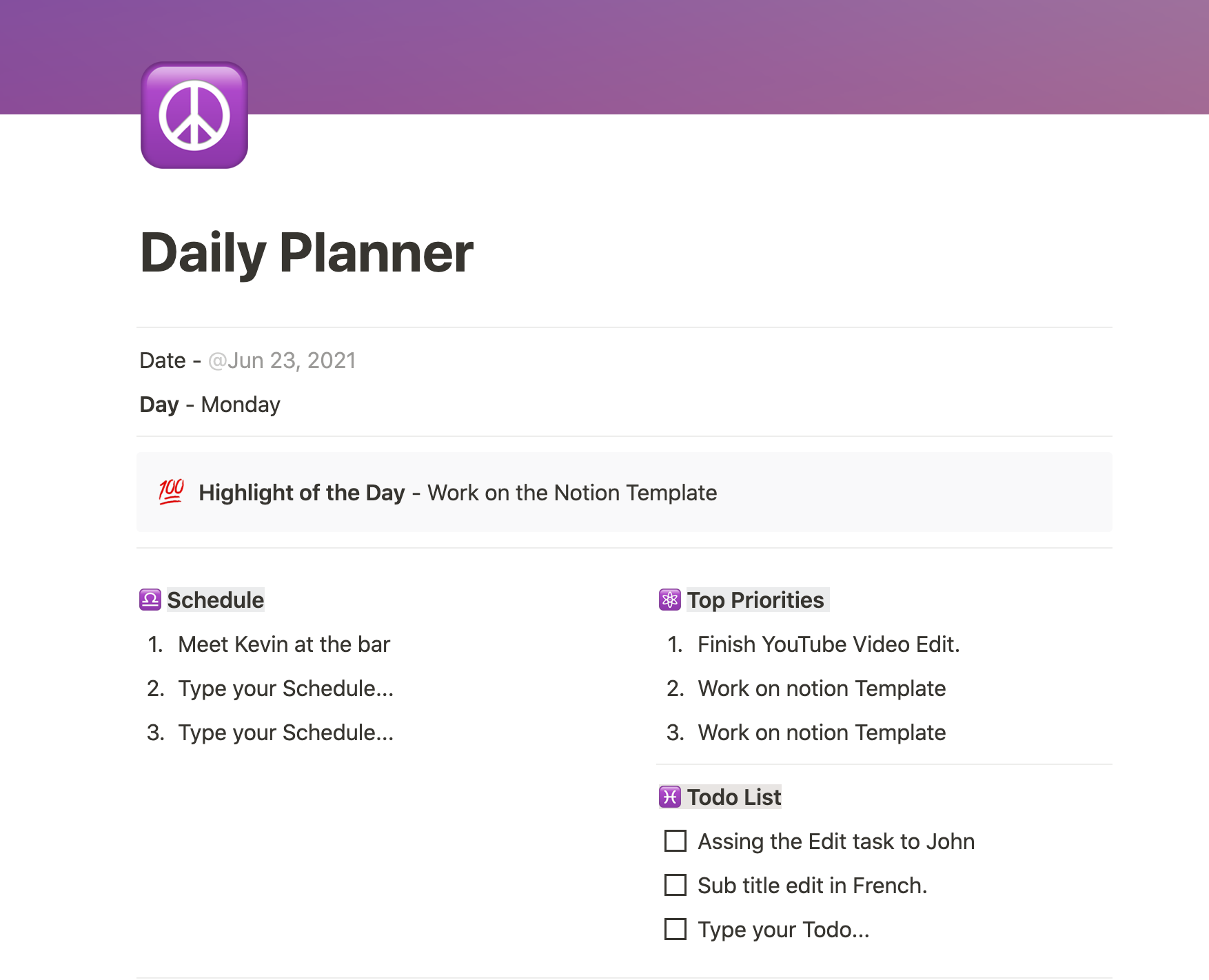Check the Sub title edit in French checkbox
Image resolution: width=1209 pixels, height=980 pixels.
674,885
